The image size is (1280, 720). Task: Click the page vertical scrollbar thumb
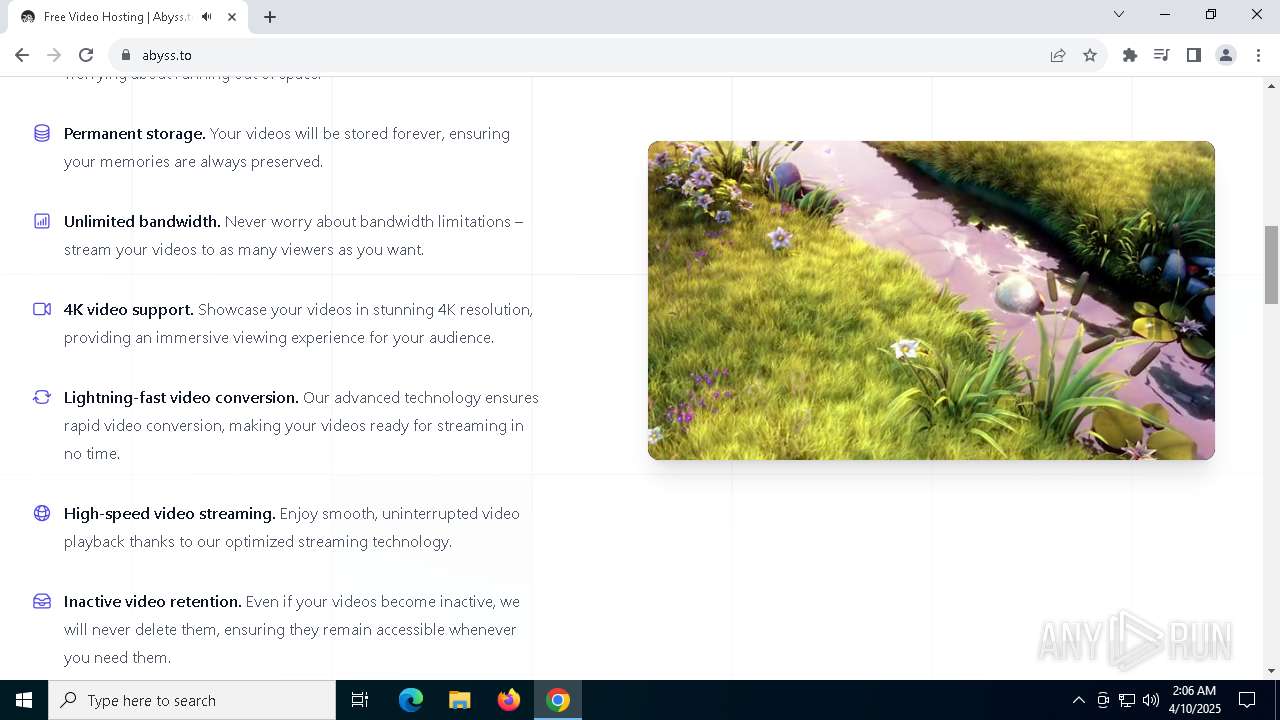1271,265
